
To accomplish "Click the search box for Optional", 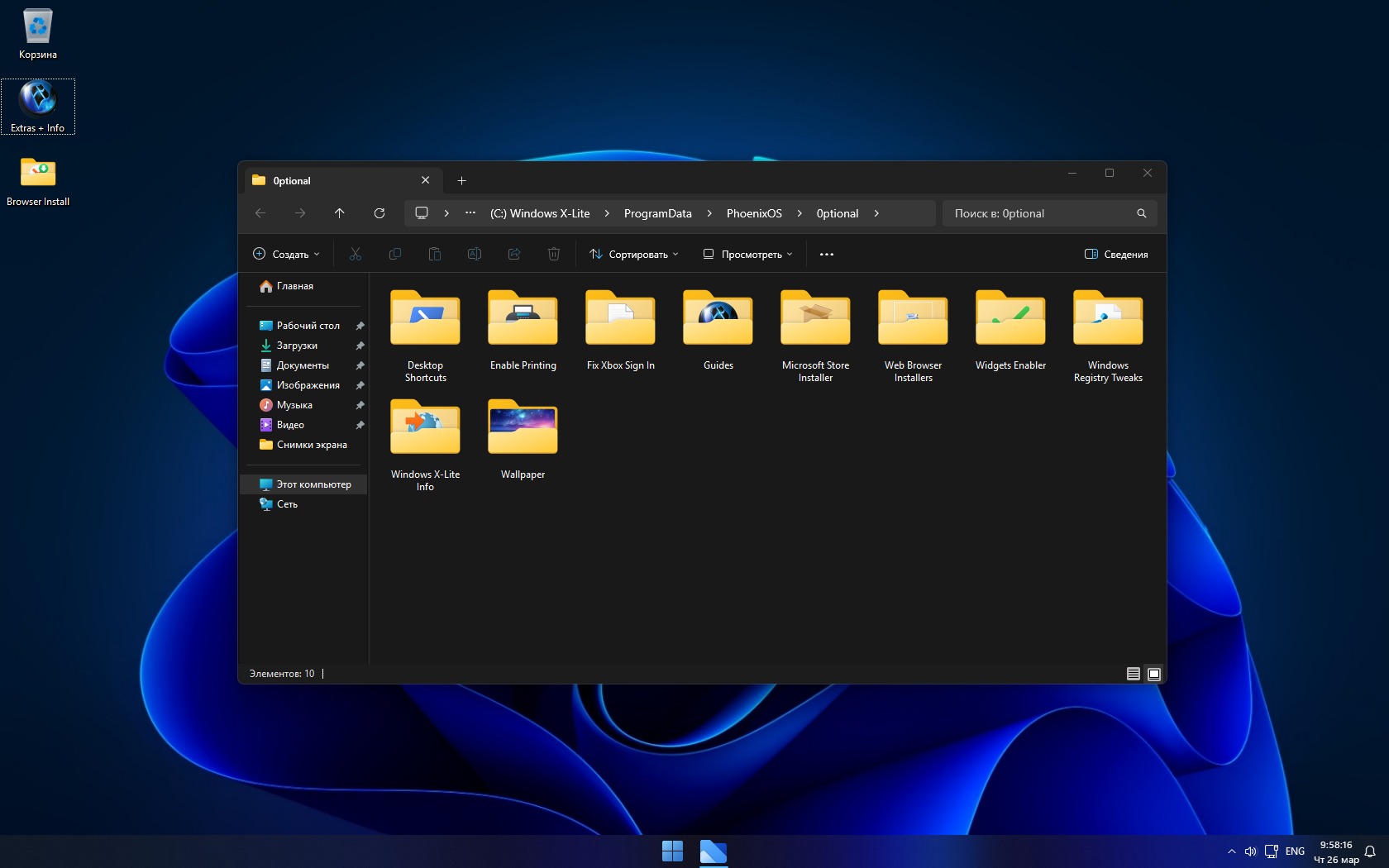I will click(1042, 213).
